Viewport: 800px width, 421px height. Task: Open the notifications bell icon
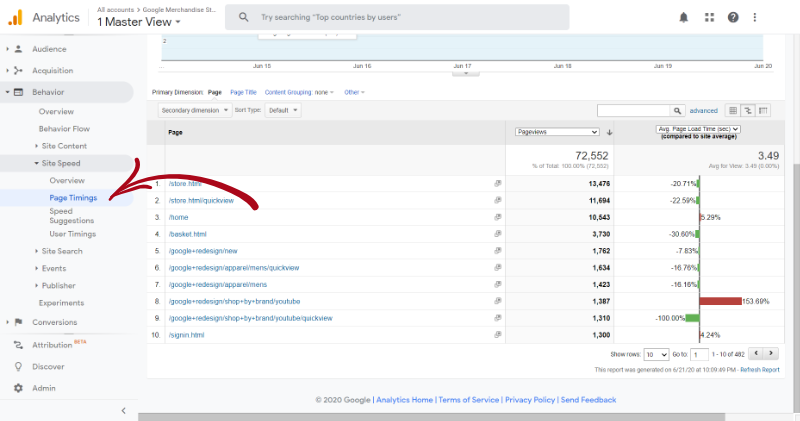pos(683,17)
